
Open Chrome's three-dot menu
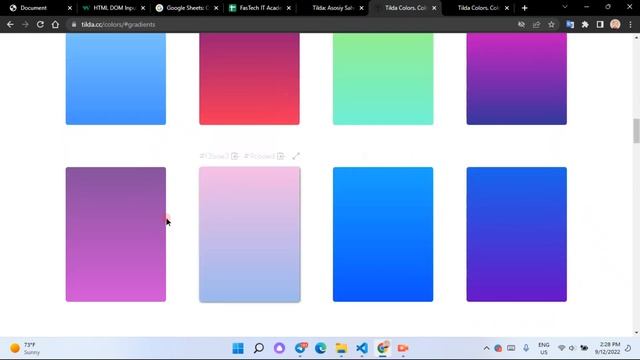coord(631,24)
